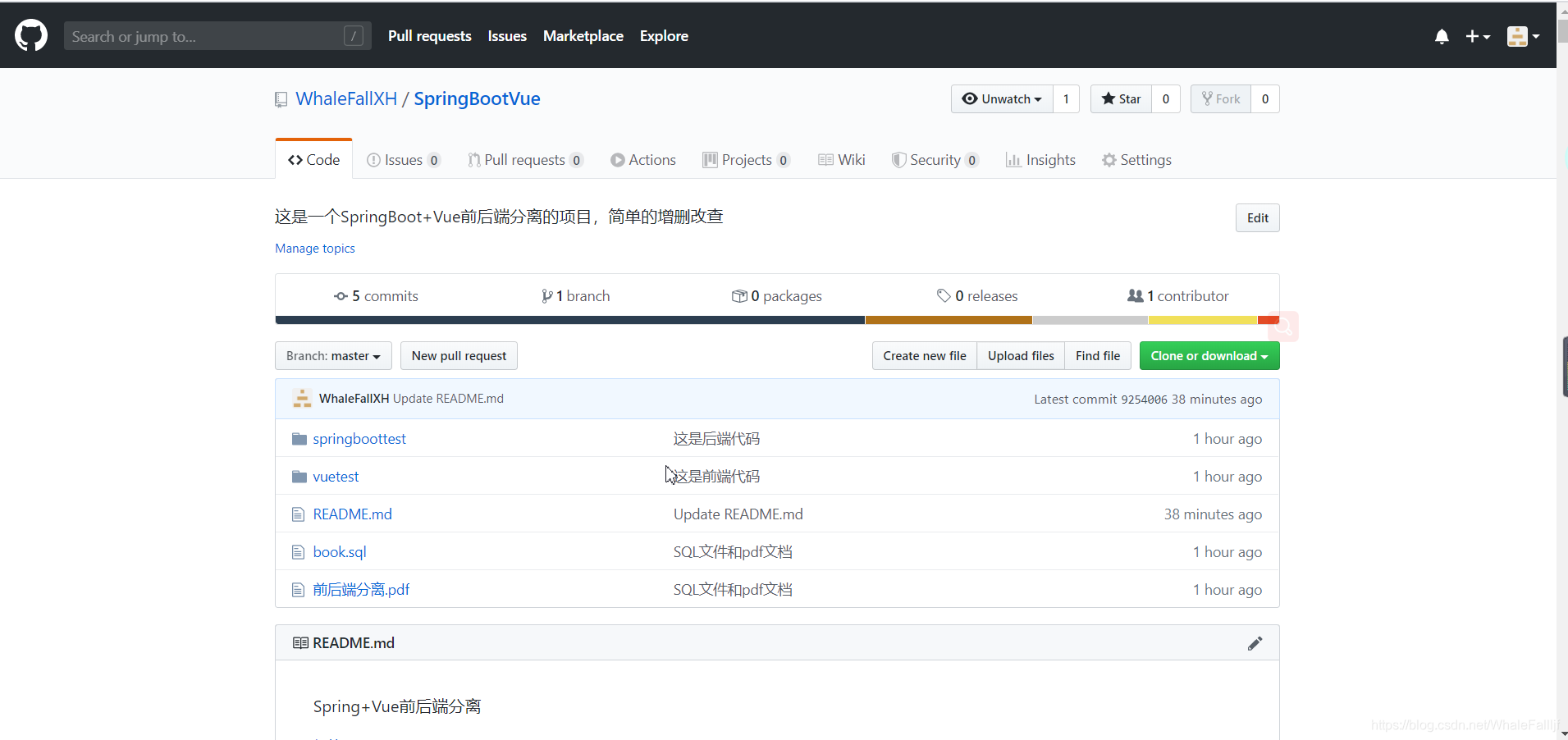This screenshot has width=1568, height=740.
Task: Open the book.sql file
Action: (x=340, y=552)
